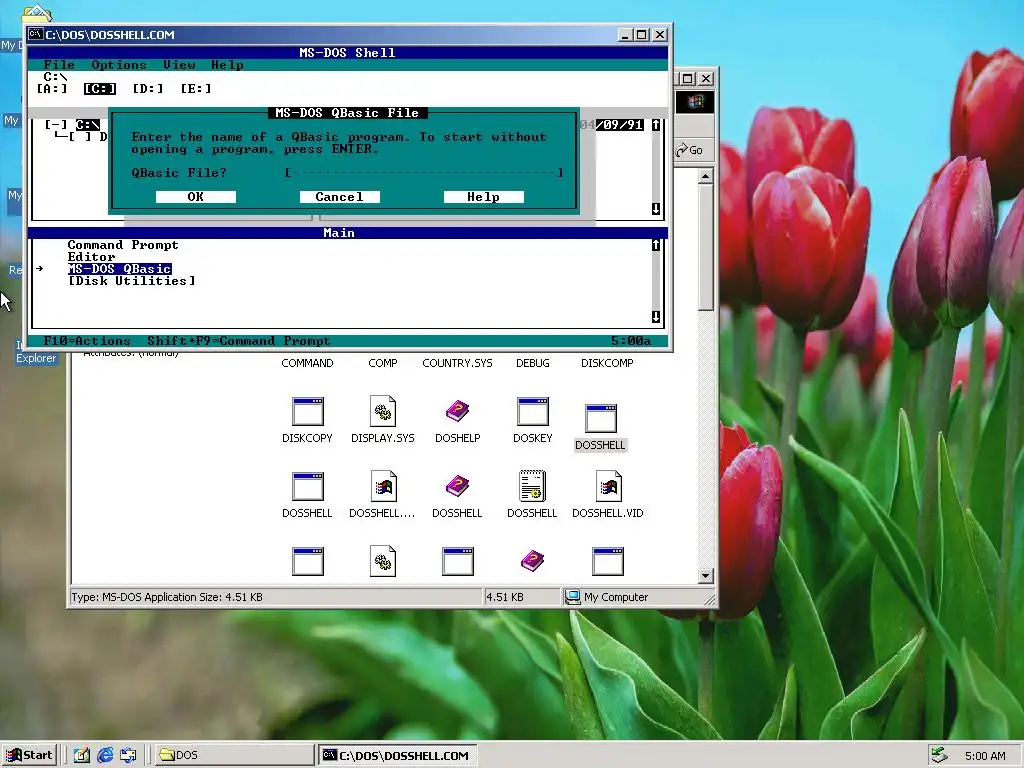Open the DOS Shell window's title bar system icon

[x=36, y=34]
